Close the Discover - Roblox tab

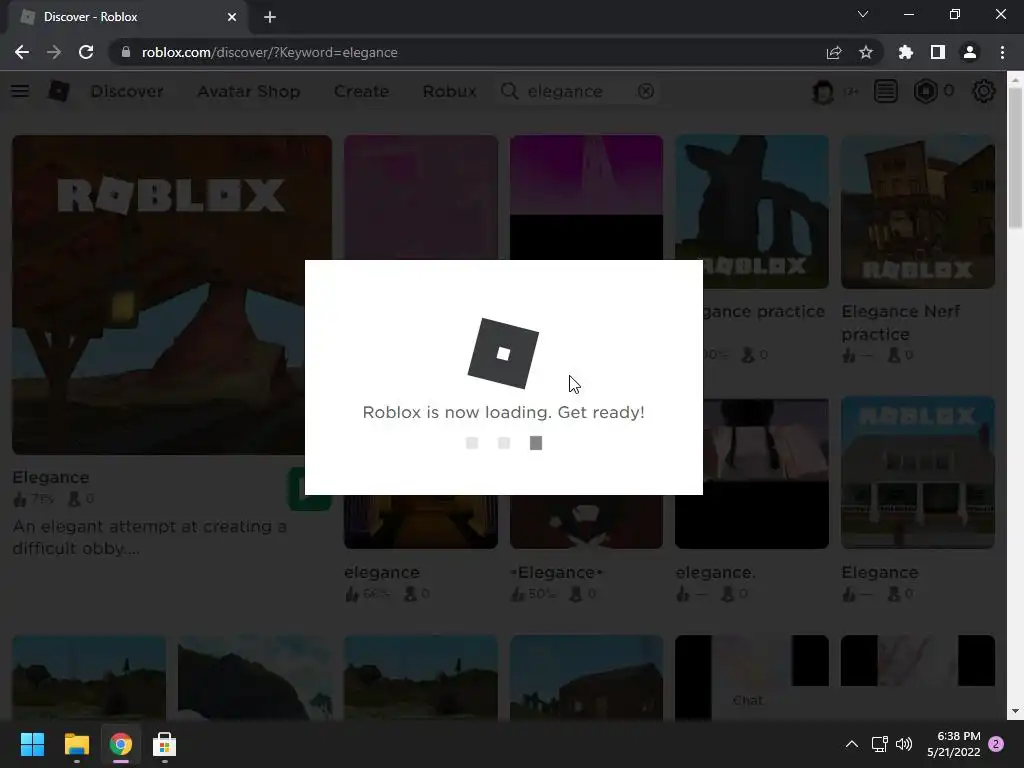point(232,17)
